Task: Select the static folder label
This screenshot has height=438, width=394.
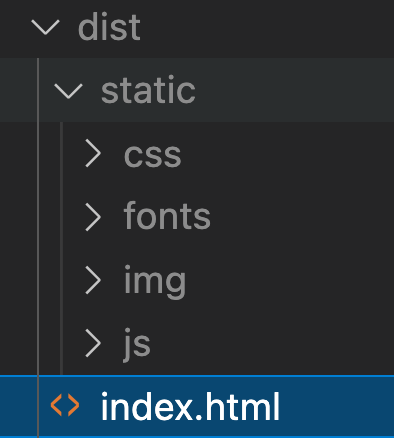Action: [x=148, y=90]
